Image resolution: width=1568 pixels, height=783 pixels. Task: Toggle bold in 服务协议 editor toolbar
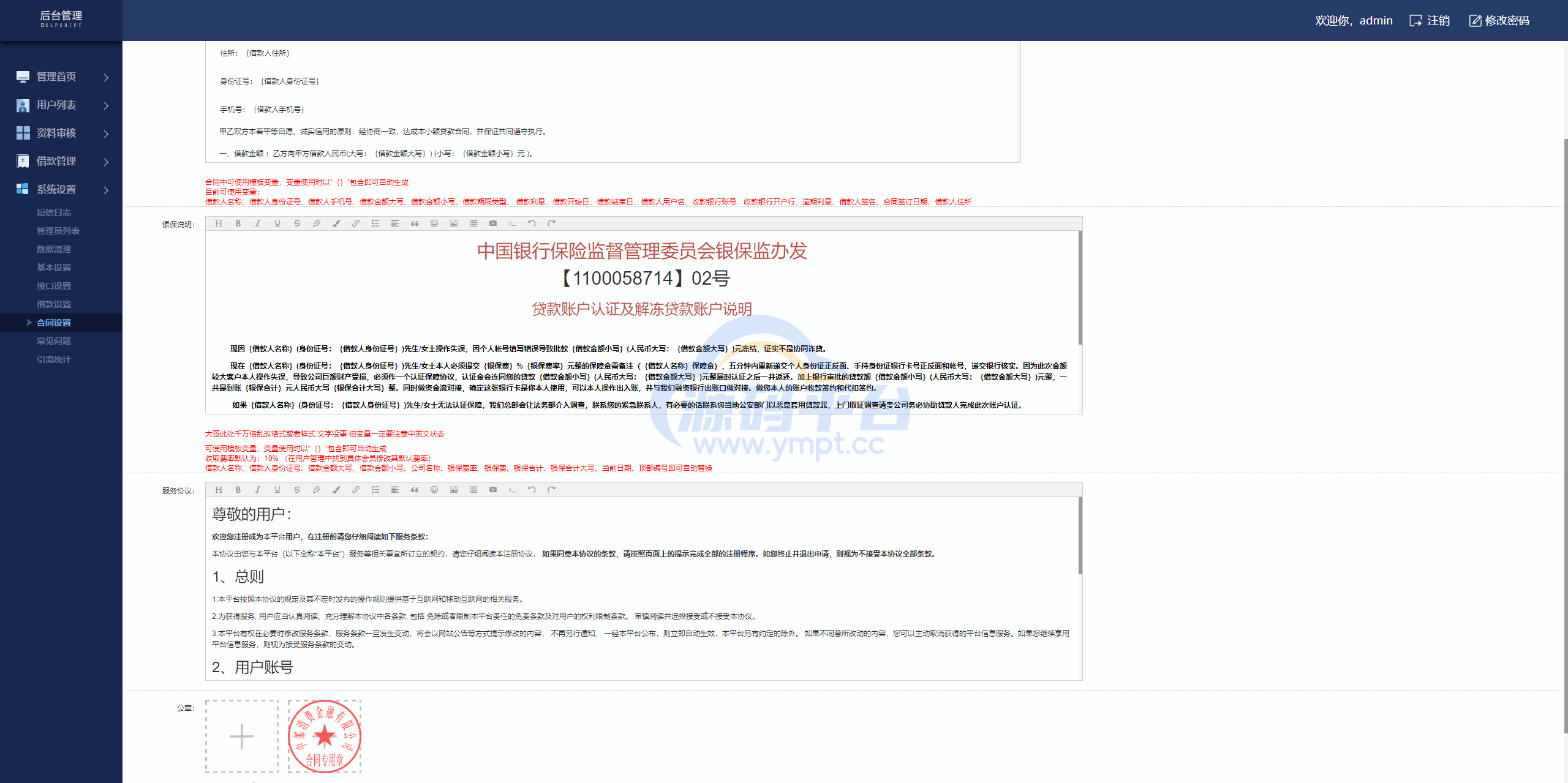[238, 490]
